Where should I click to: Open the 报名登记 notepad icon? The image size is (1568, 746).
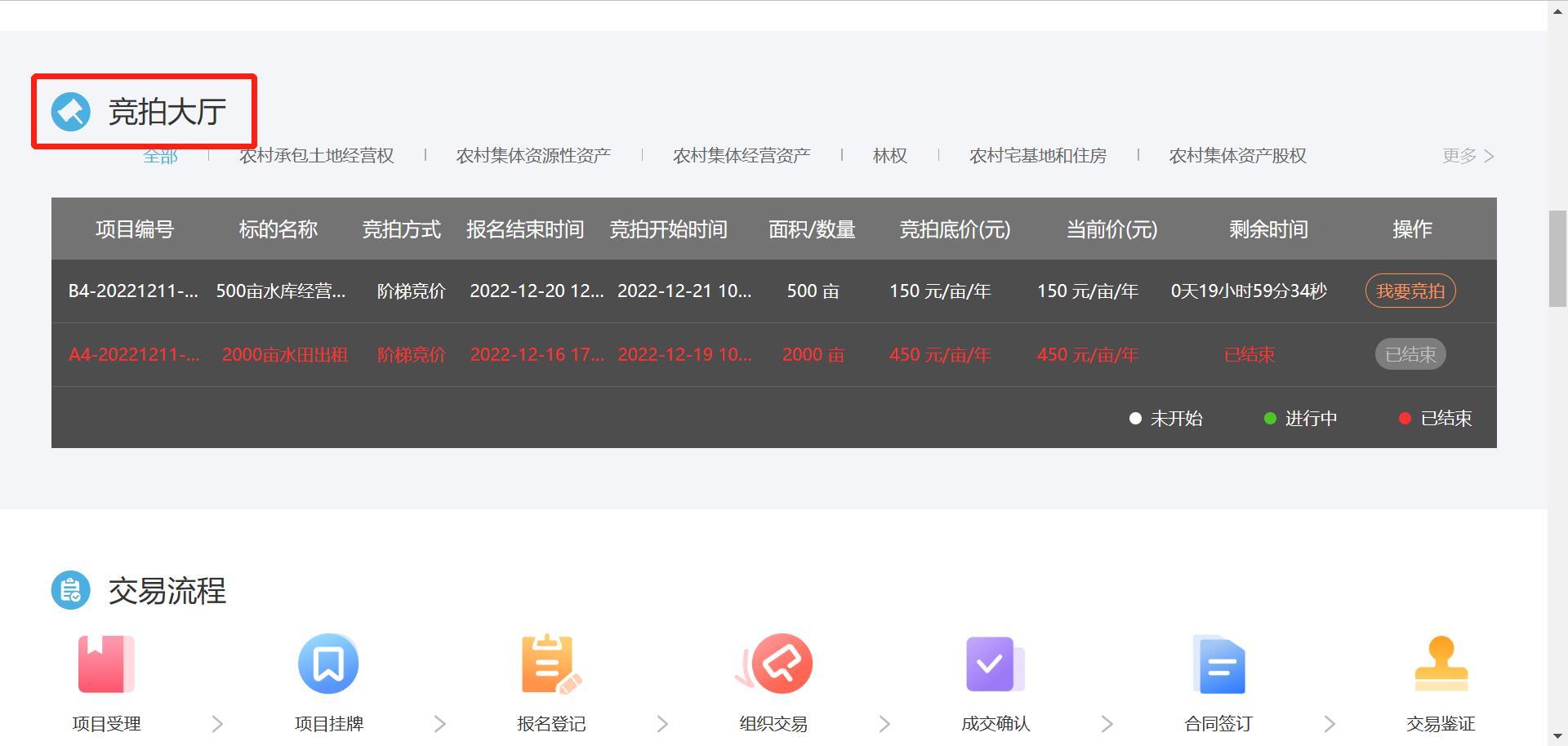551,664
